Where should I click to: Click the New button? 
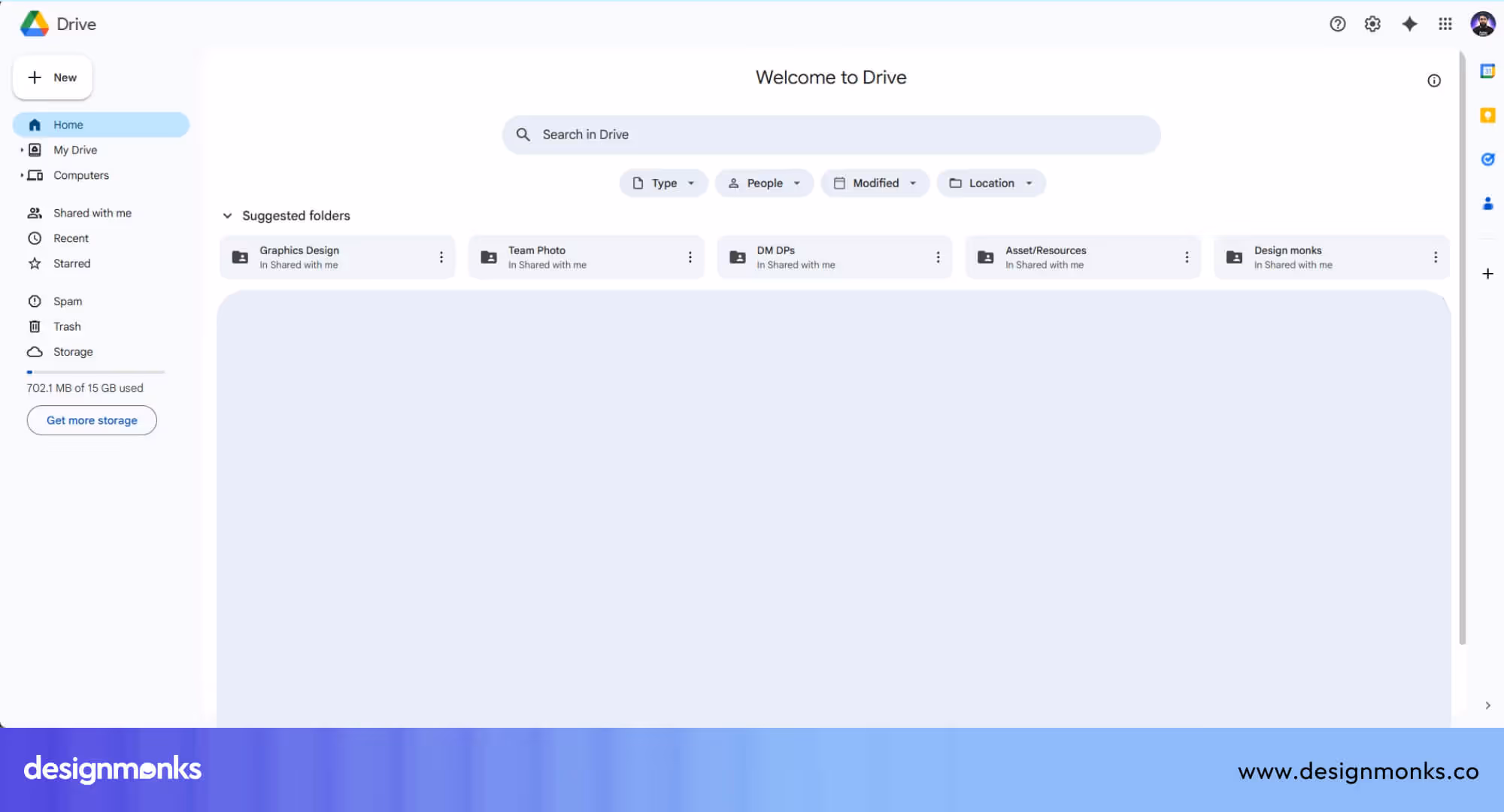pyautogui.click(x=52, y=77)
